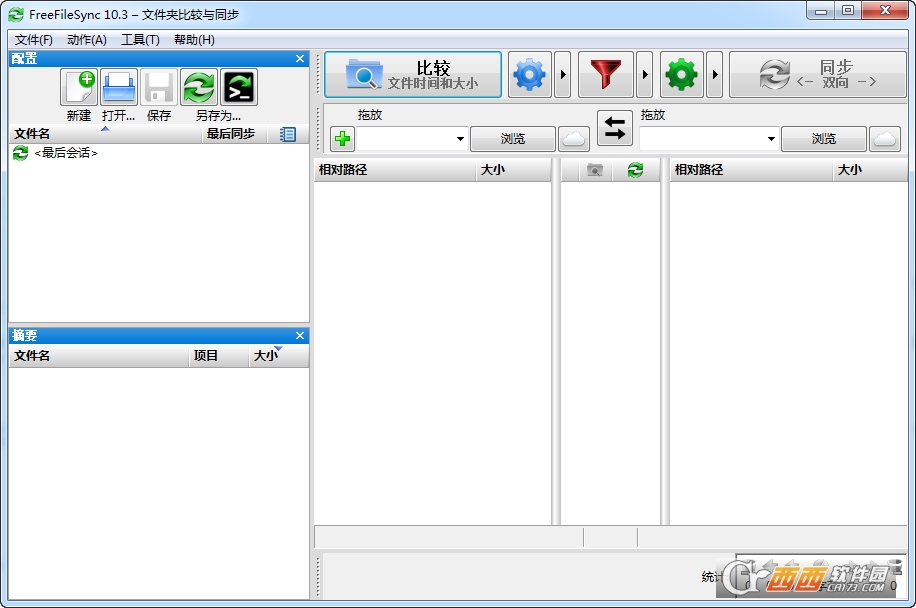Click the 同步 synchronize button
The width and height of the screenshot is (916, 608).
click(x=818, y=75)
